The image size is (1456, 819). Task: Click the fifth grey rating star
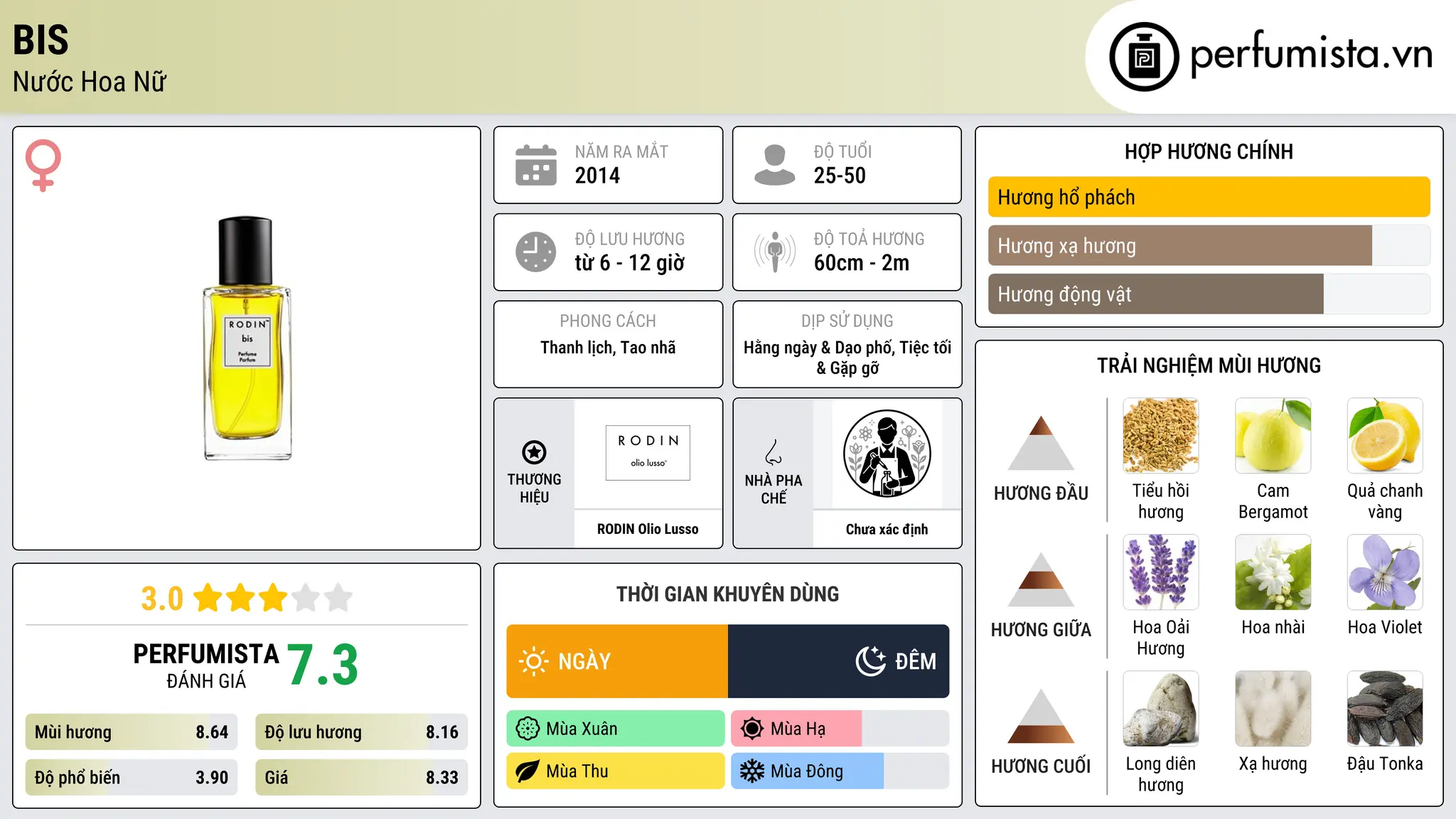[338, 598]
